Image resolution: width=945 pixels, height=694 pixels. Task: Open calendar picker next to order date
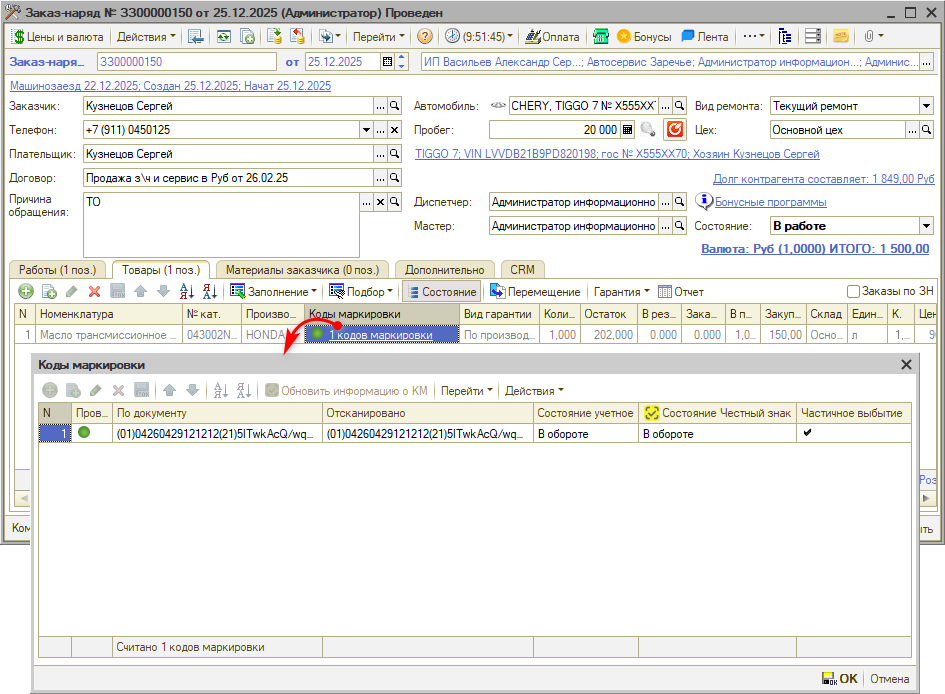pyautogui.click(x=387, y=62)
